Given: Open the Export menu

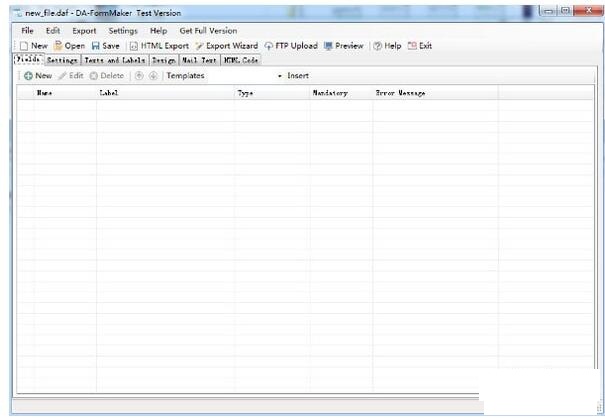Looking at the screenshot, I should click(x=84, y=30).
